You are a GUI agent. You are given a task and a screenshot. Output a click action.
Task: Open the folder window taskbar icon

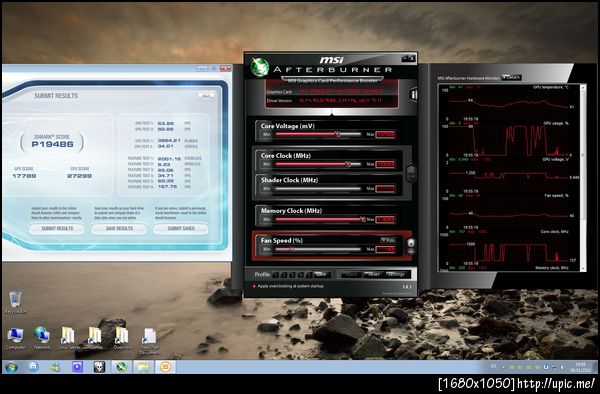(x=143, y=367)
